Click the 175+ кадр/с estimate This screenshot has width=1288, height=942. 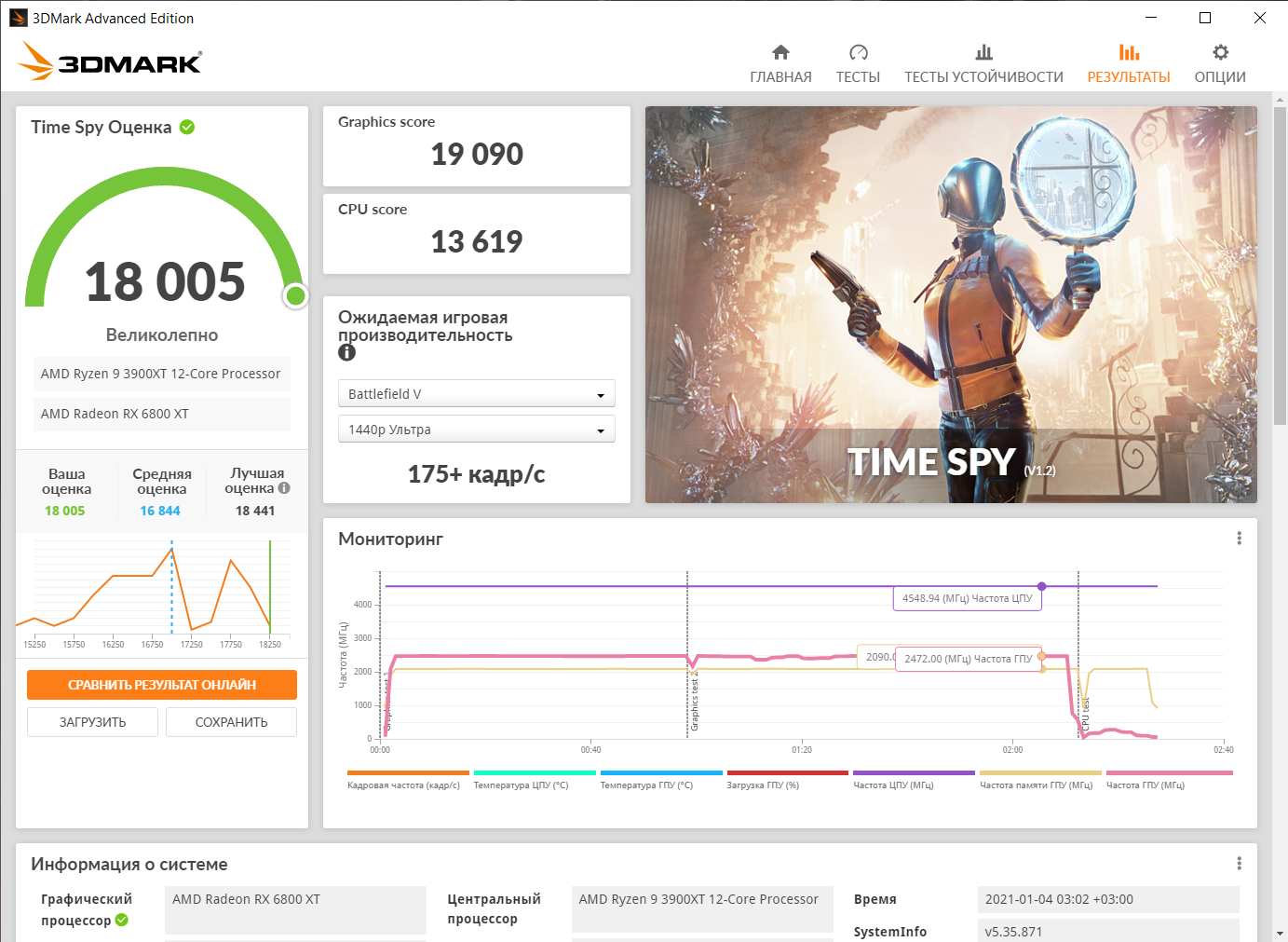click(x=476, y=474)
